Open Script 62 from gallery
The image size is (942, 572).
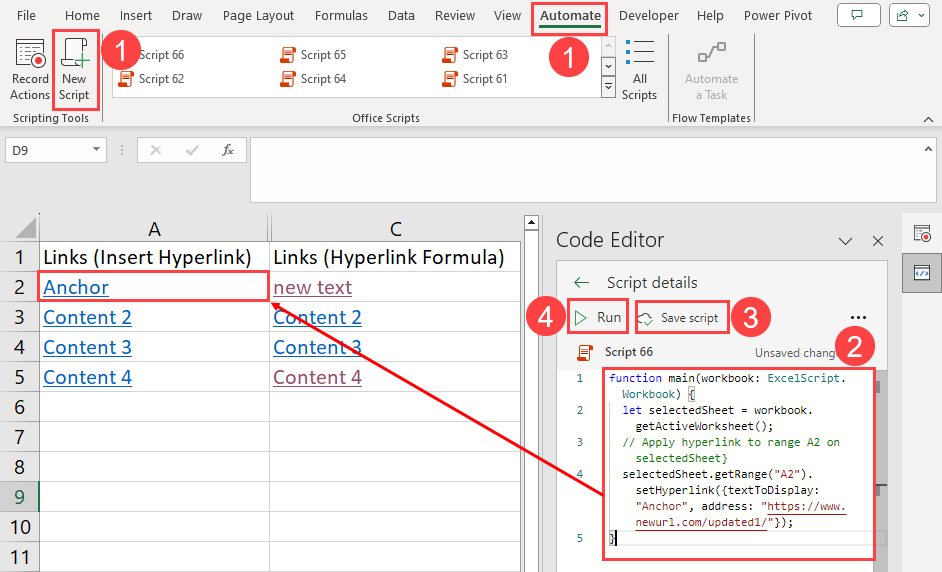(x=151, y=79)
